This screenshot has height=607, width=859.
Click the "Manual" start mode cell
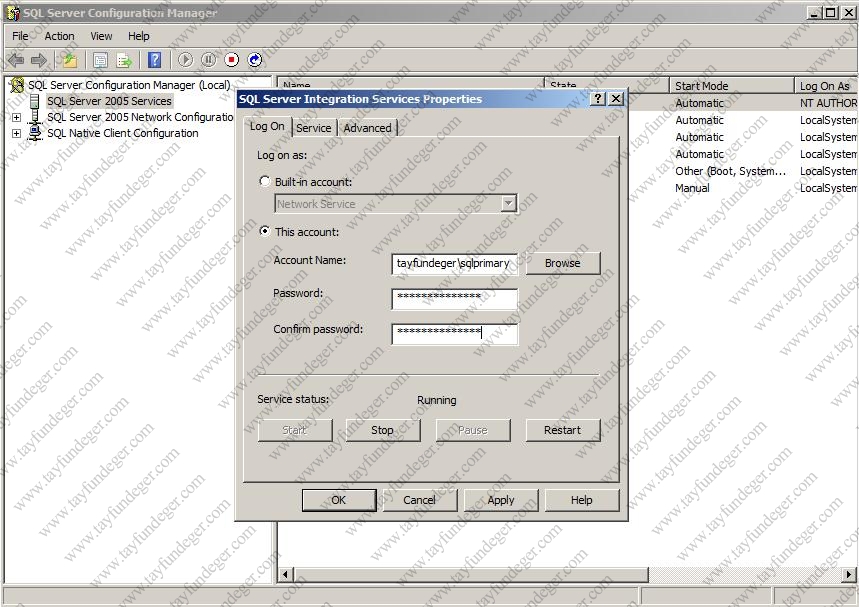(692, 188)
